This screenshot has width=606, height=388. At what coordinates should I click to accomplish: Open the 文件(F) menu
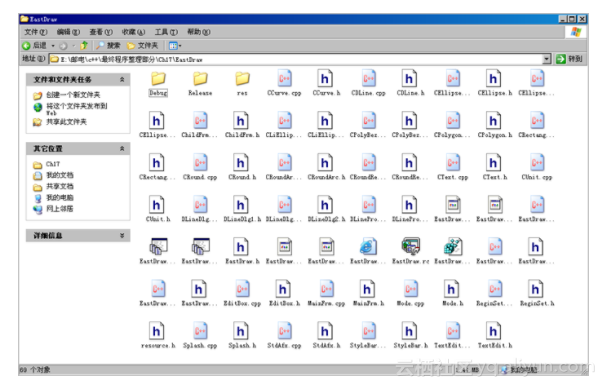[36, 32]
